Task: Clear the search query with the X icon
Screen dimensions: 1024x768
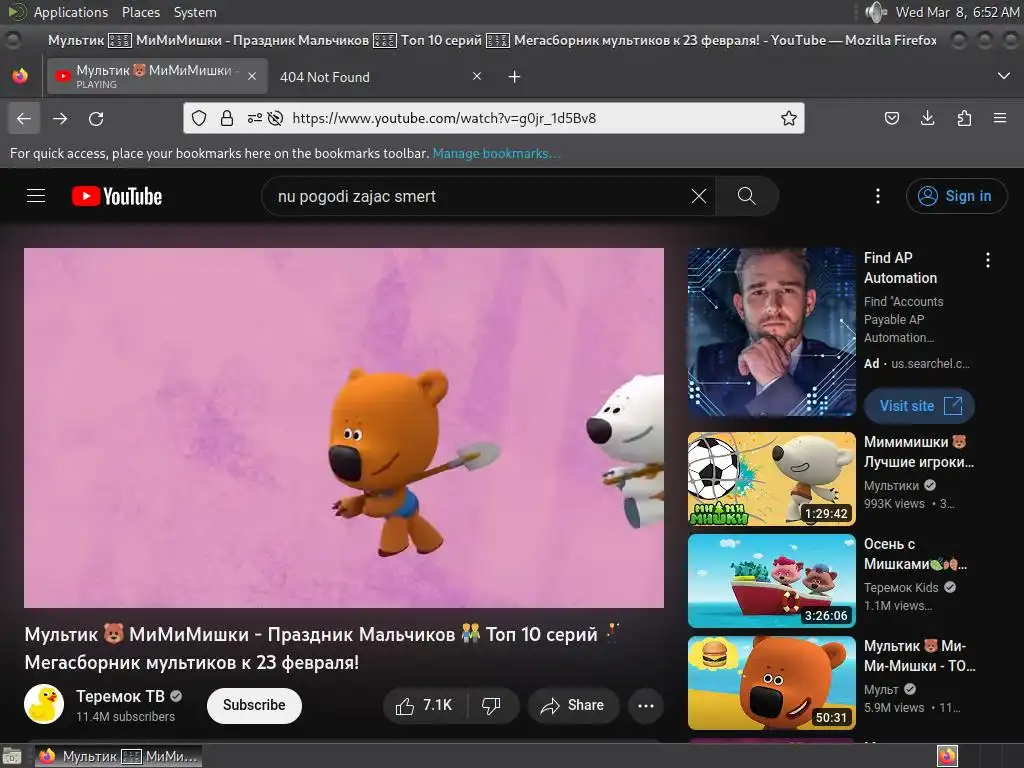Action: click(x=699, y=196)
